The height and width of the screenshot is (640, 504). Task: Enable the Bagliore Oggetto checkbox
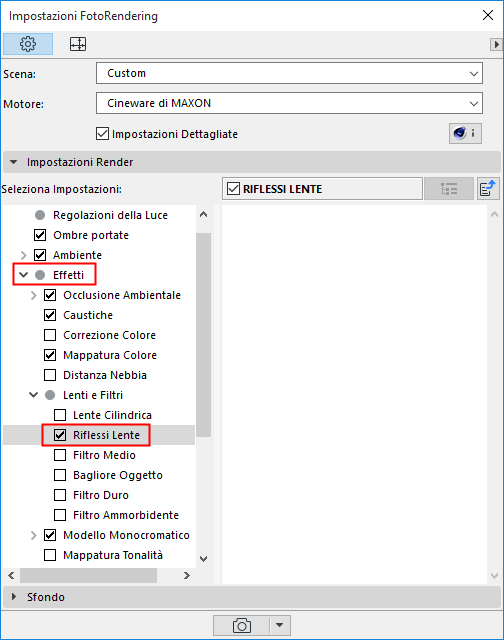pos(60,475)
